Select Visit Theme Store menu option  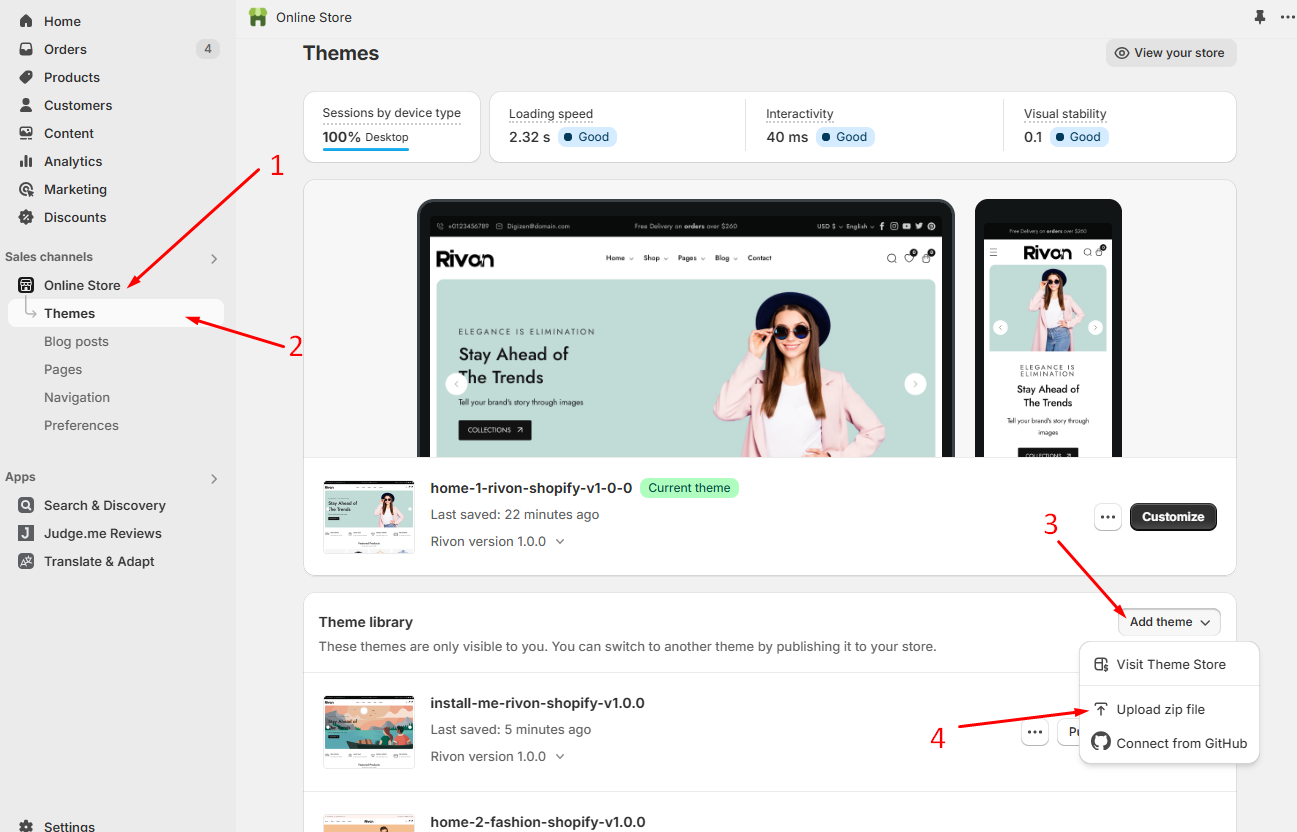(1169, 664)
